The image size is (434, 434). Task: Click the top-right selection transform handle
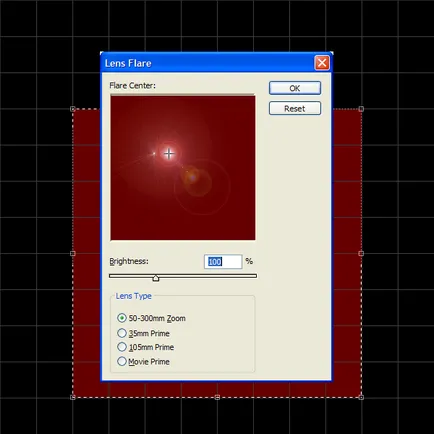pyautogui.click(x=361, y=109)
